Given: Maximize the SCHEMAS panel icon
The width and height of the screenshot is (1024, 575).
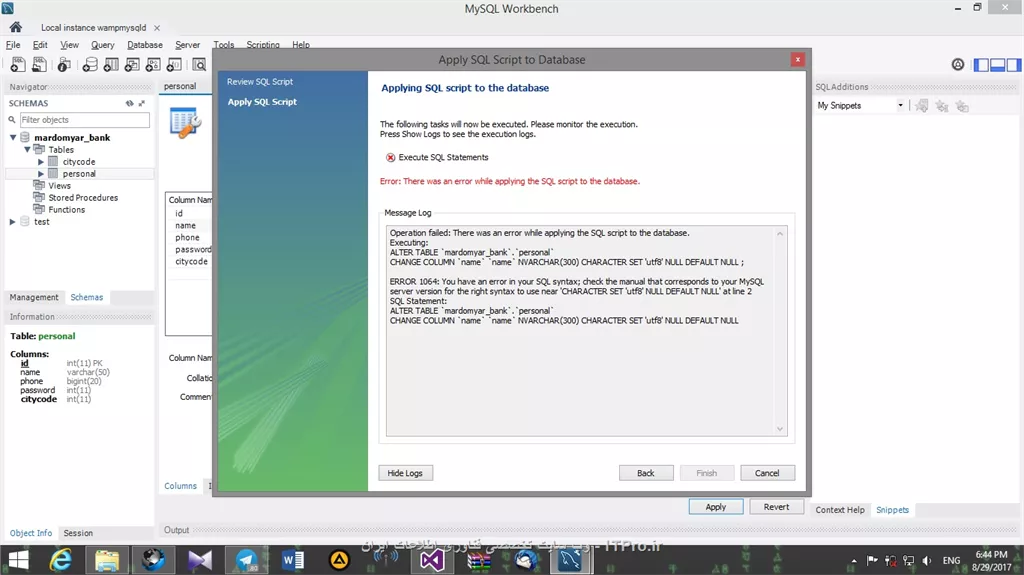Looking at the screenshot, I should (x=142, y=103).
